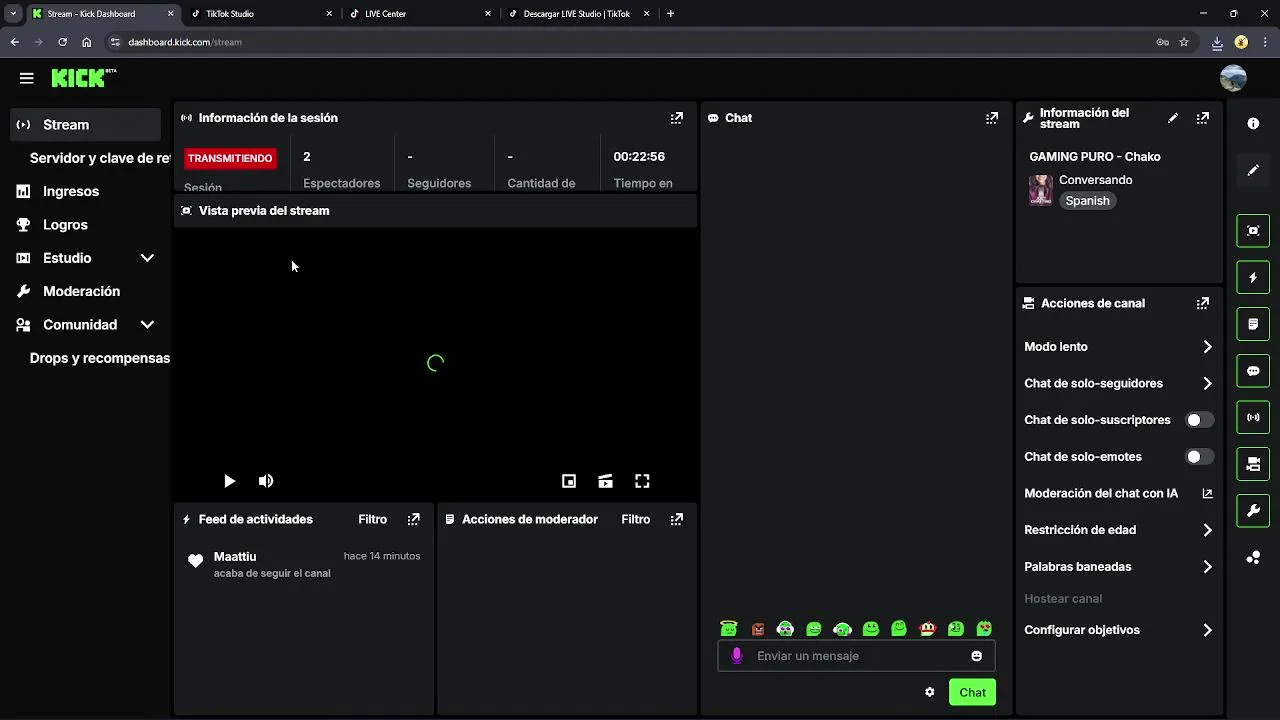The image size is (1280, 720).
Task: Open the emoji picker in chat input
Action: [977, 656]
